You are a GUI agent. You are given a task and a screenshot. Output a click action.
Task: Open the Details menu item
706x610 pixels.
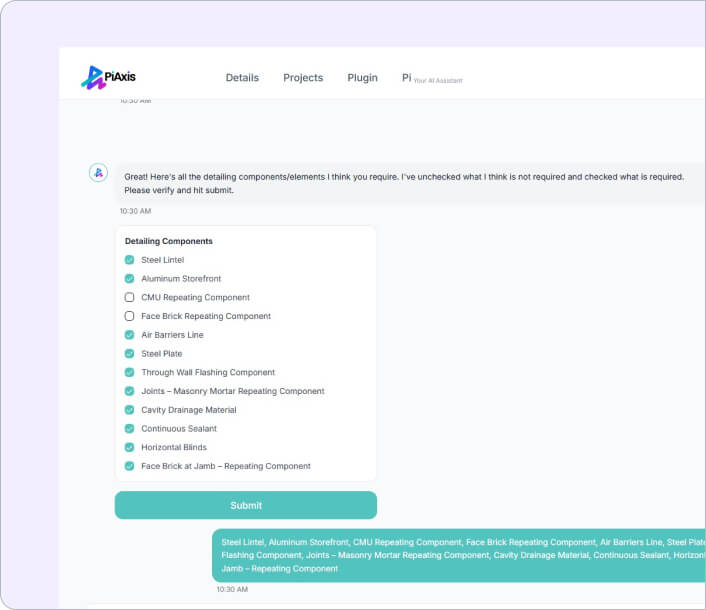(242, 78)
